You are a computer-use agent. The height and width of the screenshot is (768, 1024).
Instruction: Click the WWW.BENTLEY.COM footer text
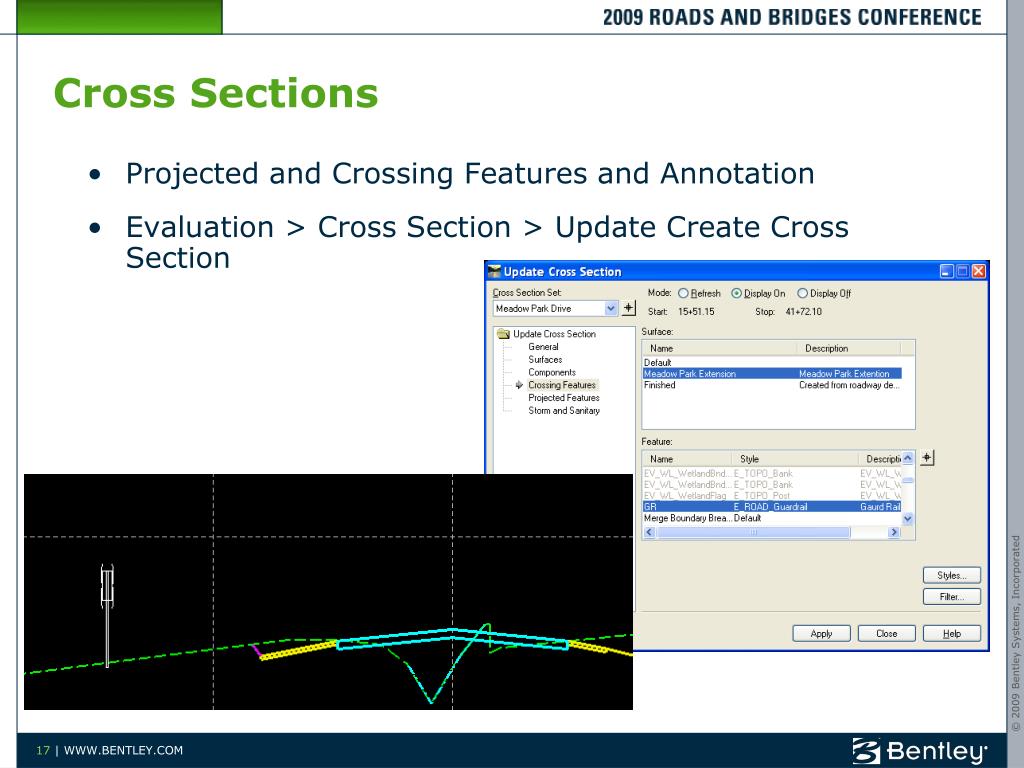point(123,750)
